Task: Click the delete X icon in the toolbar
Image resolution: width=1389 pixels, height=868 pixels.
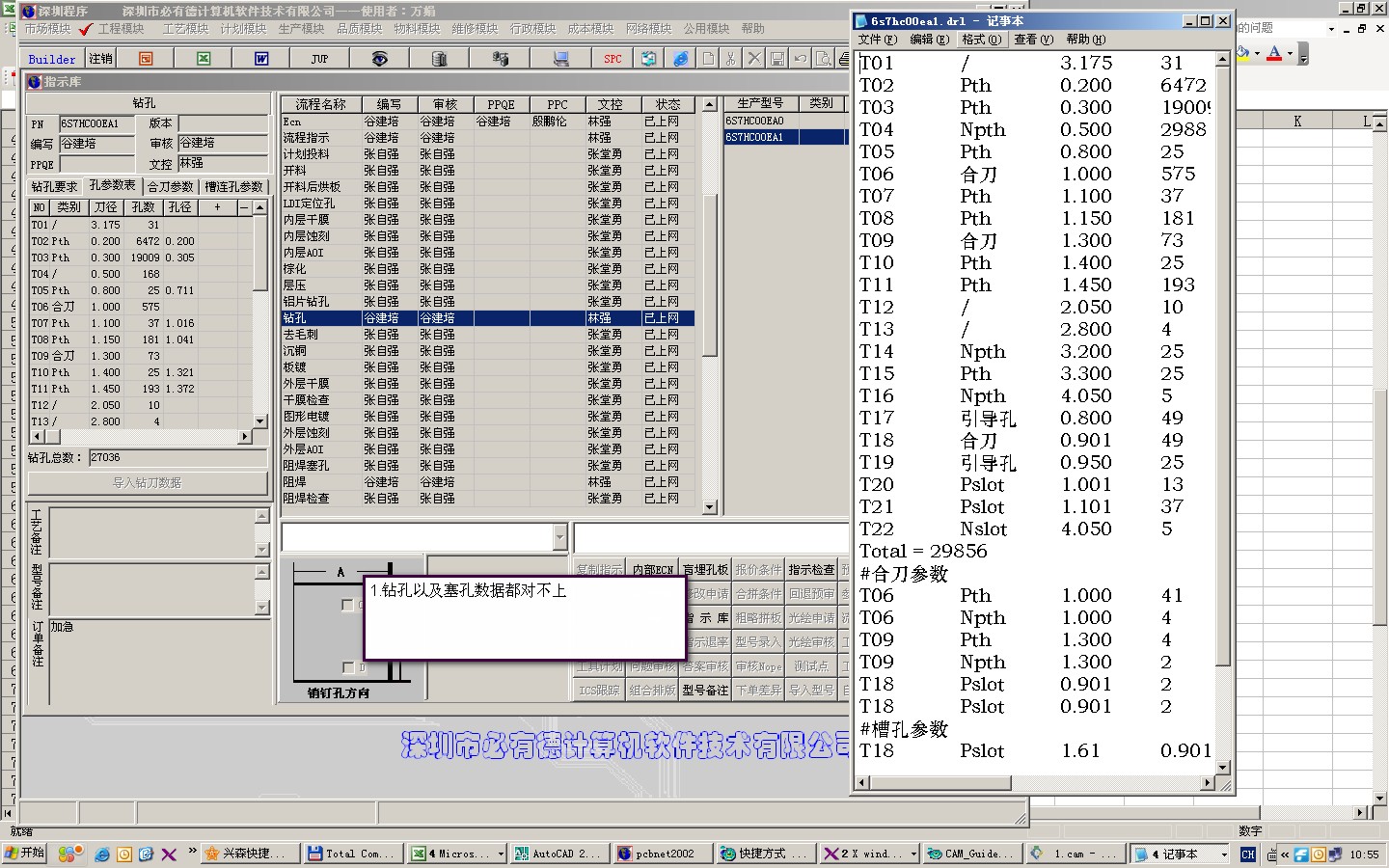Action: coord(754,59)
